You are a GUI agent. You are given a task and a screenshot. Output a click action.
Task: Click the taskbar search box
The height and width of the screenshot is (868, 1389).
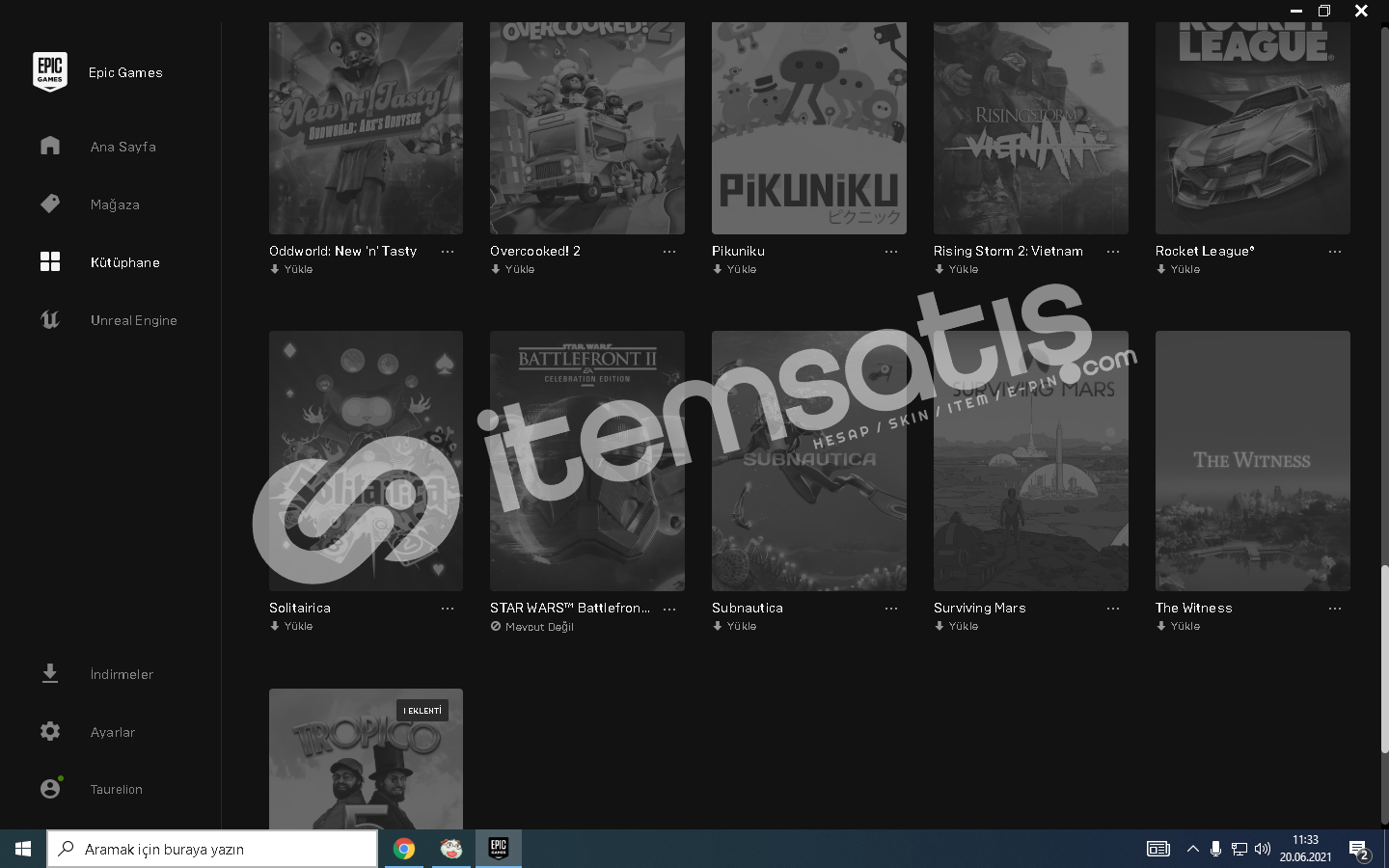[212, 849]
